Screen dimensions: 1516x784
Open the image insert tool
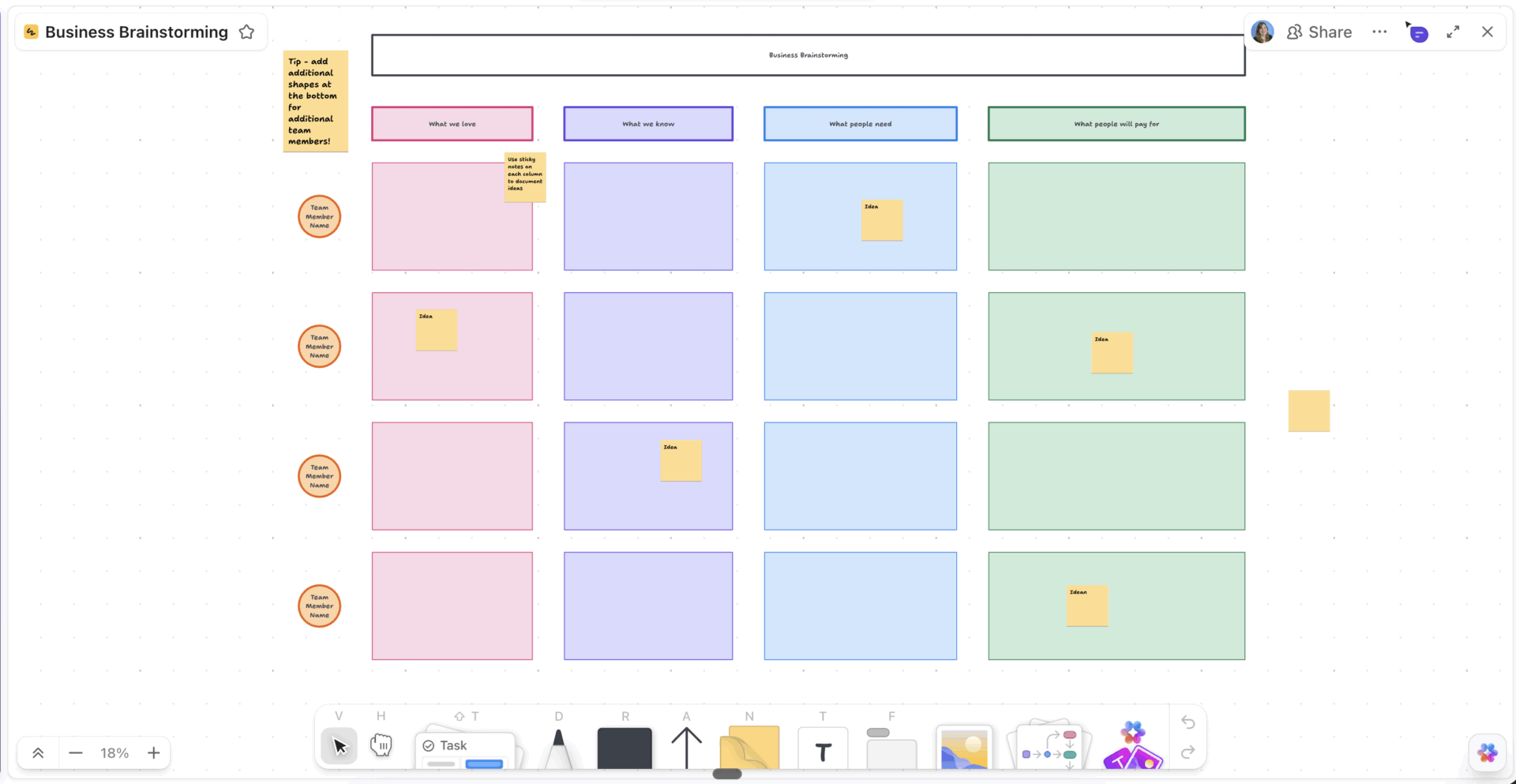(x=964, y=748)
